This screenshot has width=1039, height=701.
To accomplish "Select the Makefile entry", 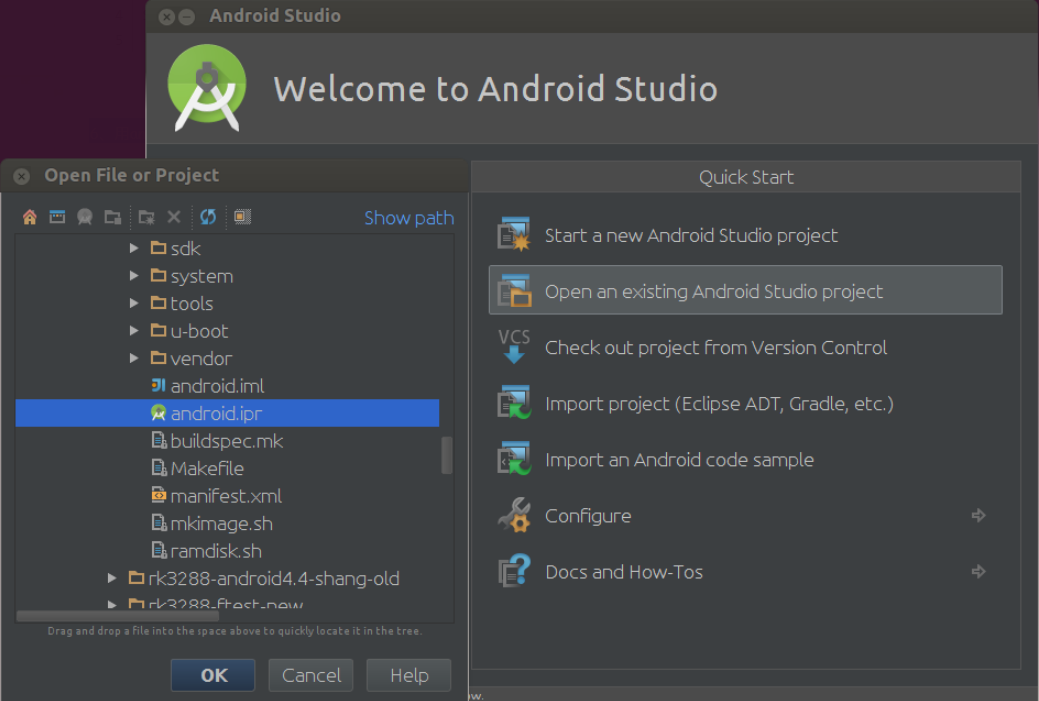I will pos(207,468).
